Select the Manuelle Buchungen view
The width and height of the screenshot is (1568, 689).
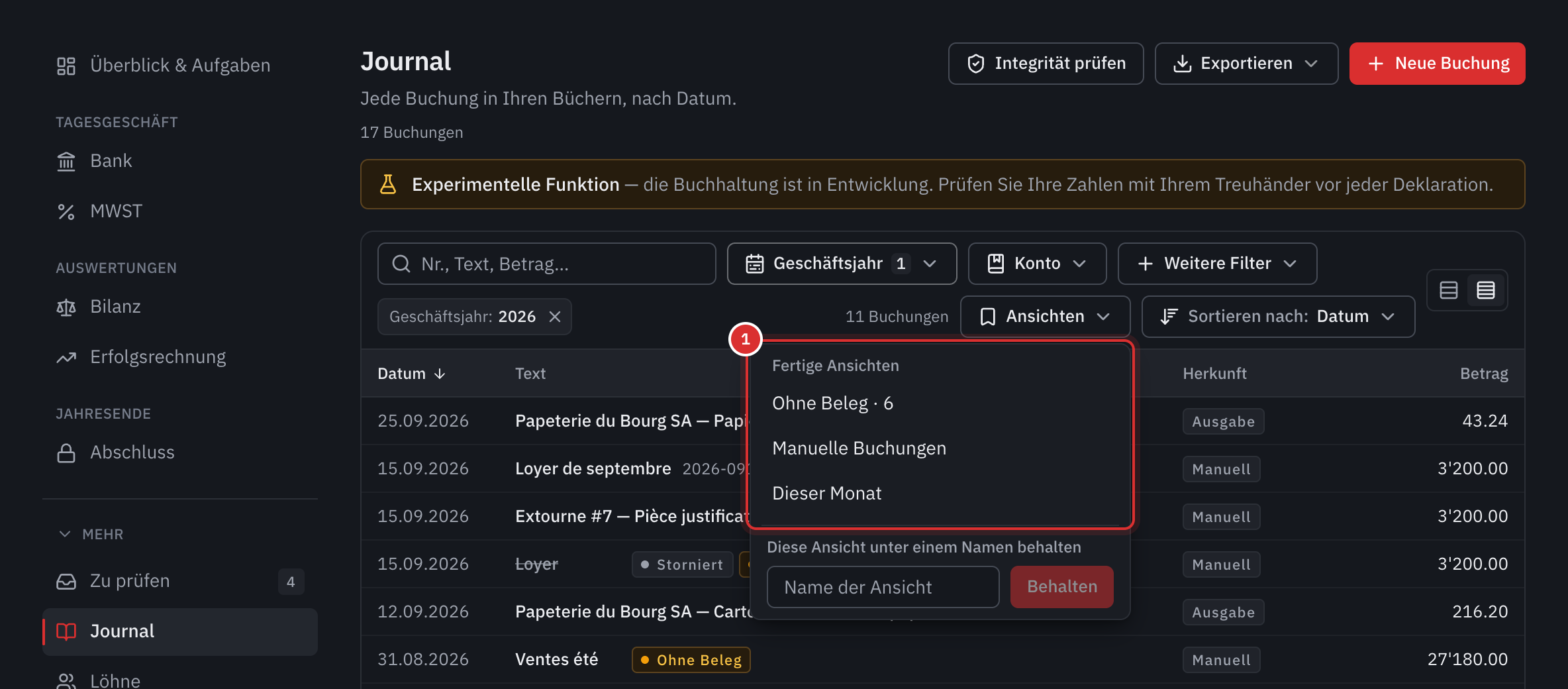(x=940, y=449)
